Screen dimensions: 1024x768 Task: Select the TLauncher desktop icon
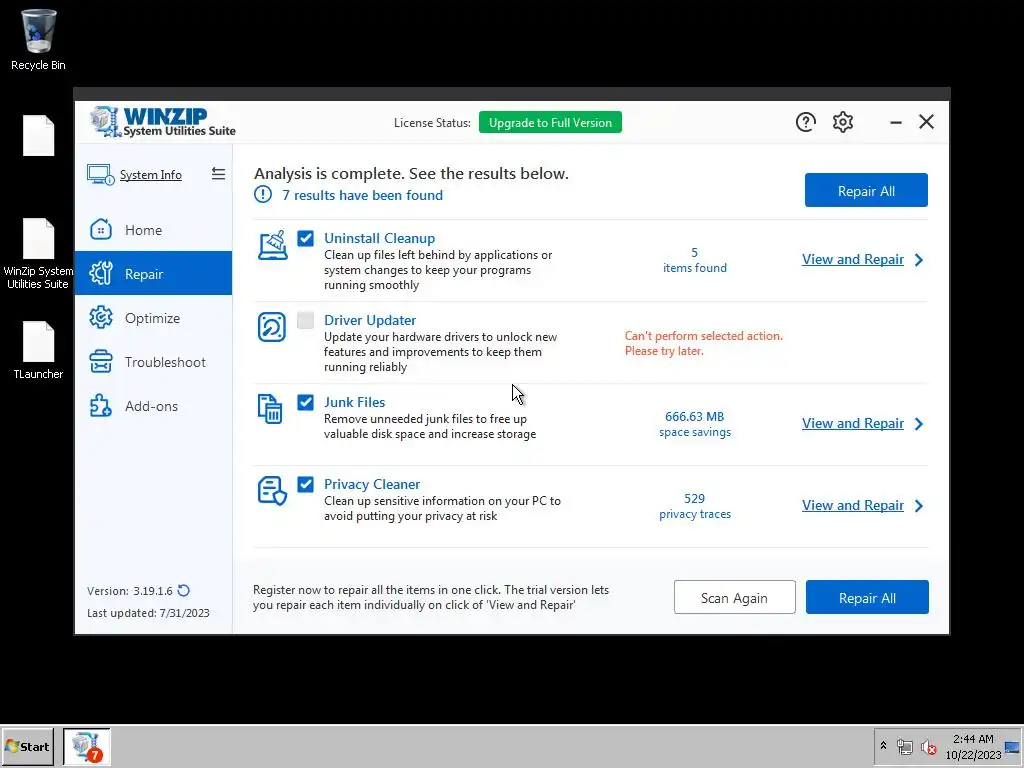tap(38, 351)
